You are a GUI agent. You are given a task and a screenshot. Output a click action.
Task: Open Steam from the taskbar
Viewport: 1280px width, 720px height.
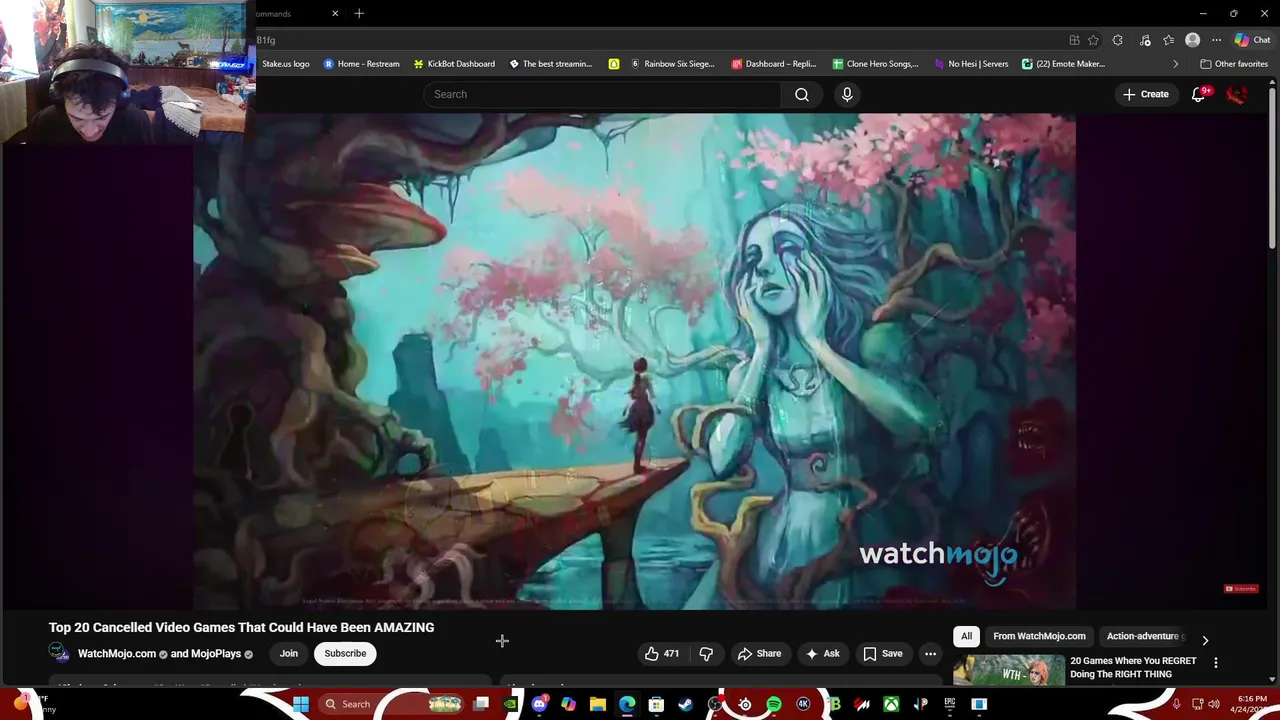coord(686,704)
